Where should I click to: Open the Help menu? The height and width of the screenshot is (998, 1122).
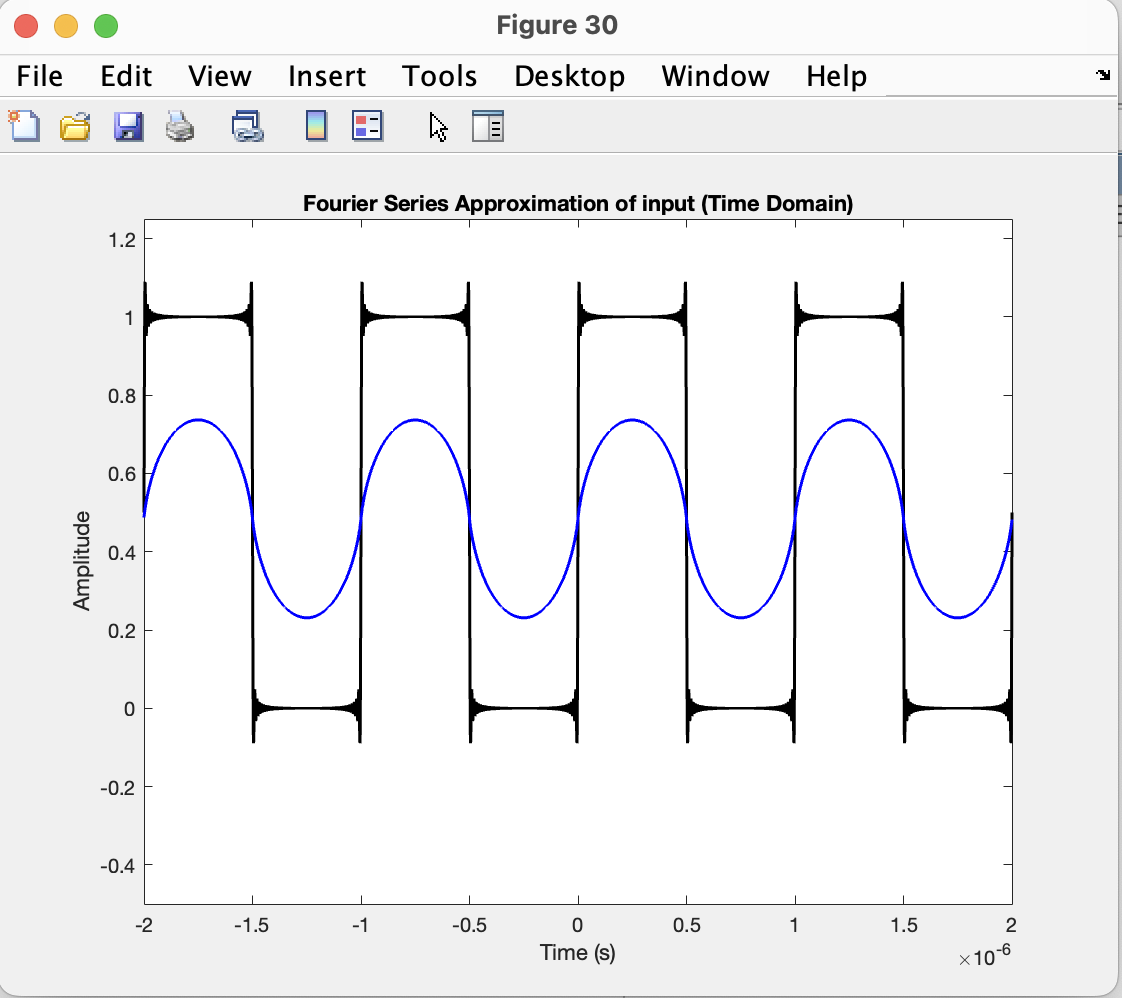click(x=837, y=76)
